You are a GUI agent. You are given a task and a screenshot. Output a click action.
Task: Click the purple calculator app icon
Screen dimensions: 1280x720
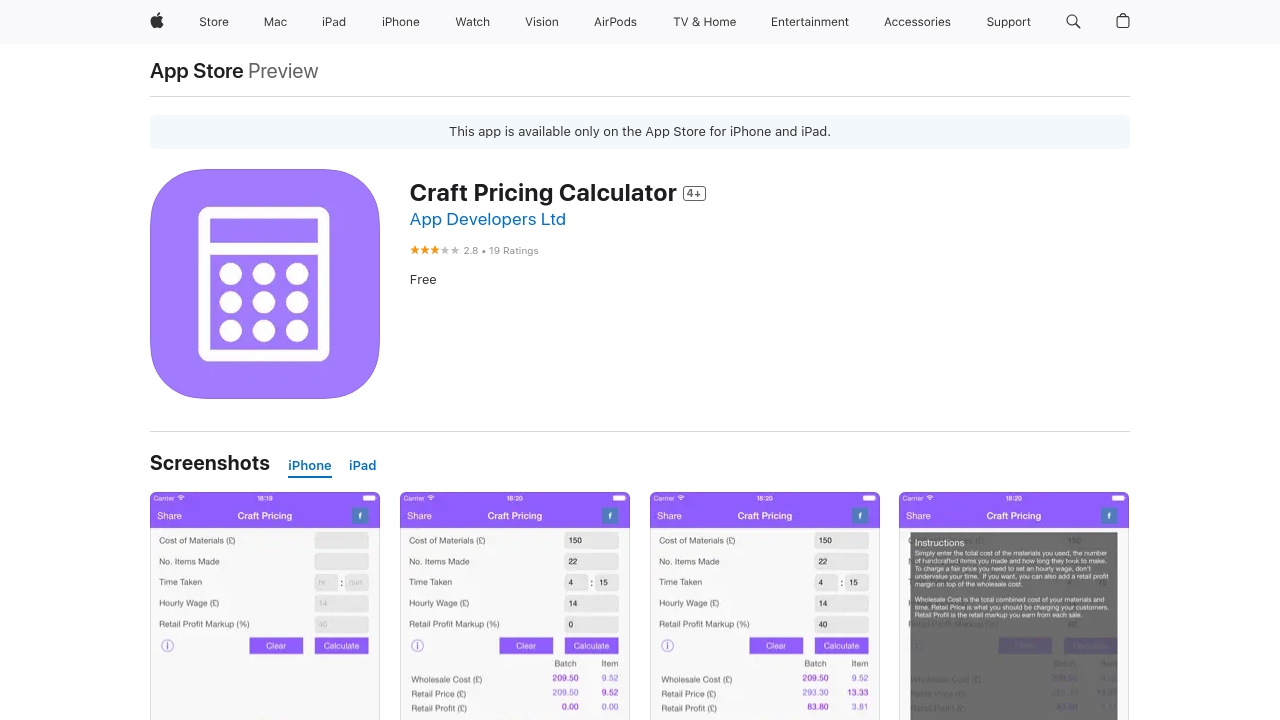coord(265,284)
